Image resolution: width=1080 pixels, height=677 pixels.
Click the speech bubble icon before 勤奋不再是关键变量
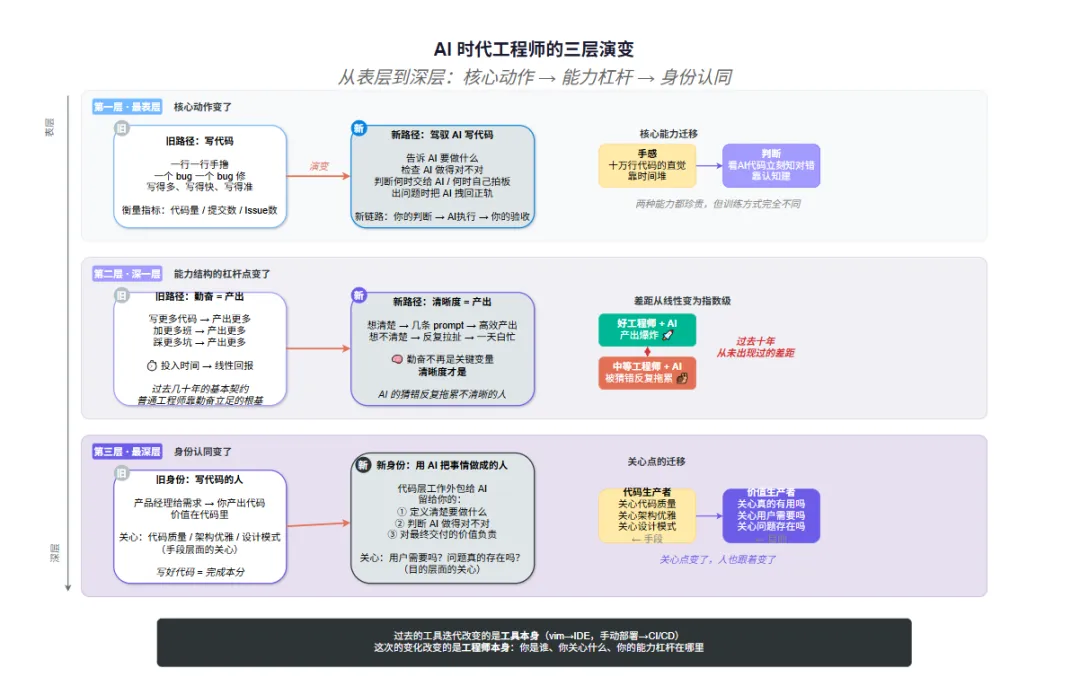click(x=397, y=359)
